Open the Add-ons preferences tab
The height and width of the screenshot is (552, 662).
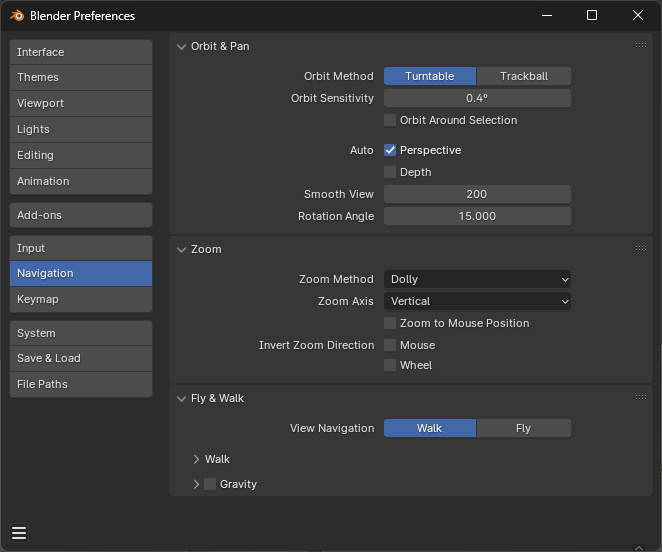click(x=81, y=215)
